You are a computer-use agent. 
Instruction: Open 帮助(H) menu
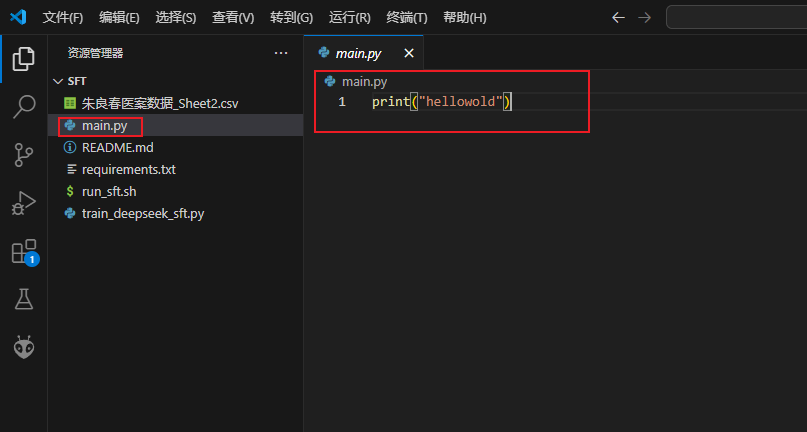[x=465, y=18]
